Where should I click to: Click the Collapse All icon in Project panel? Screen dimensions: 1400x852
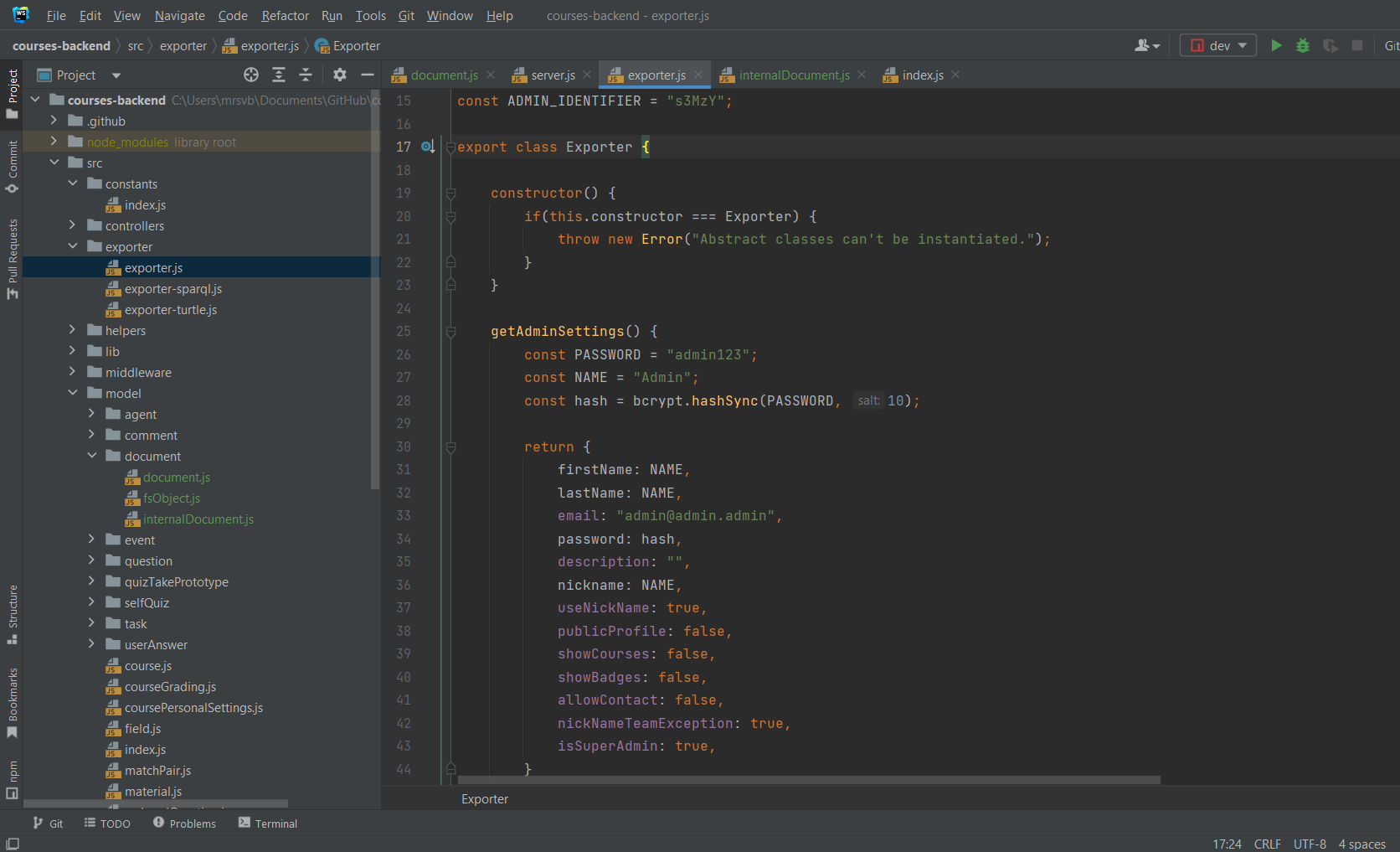point(306,75)
